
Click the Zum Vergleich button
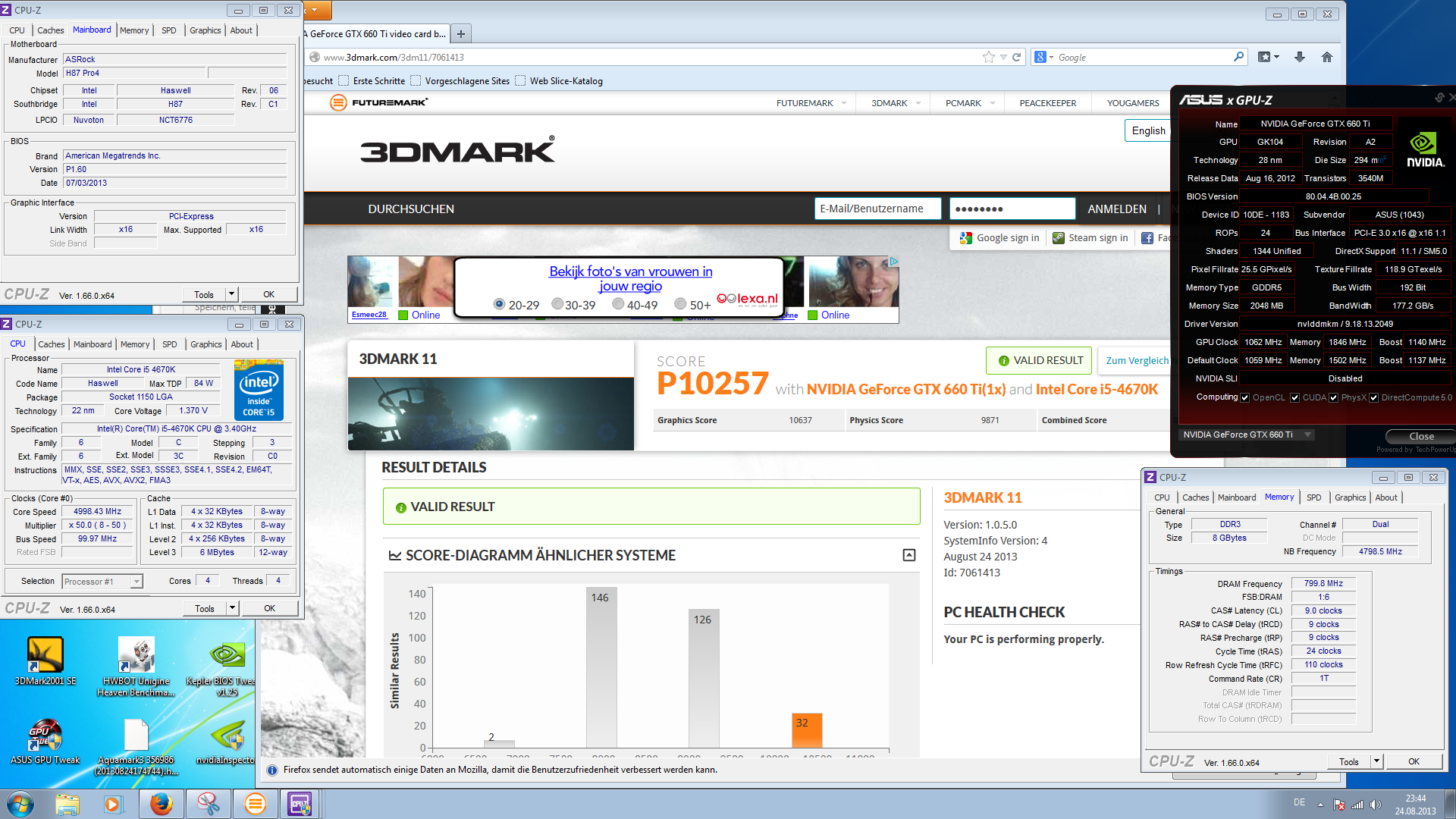tap(1134, 360)
